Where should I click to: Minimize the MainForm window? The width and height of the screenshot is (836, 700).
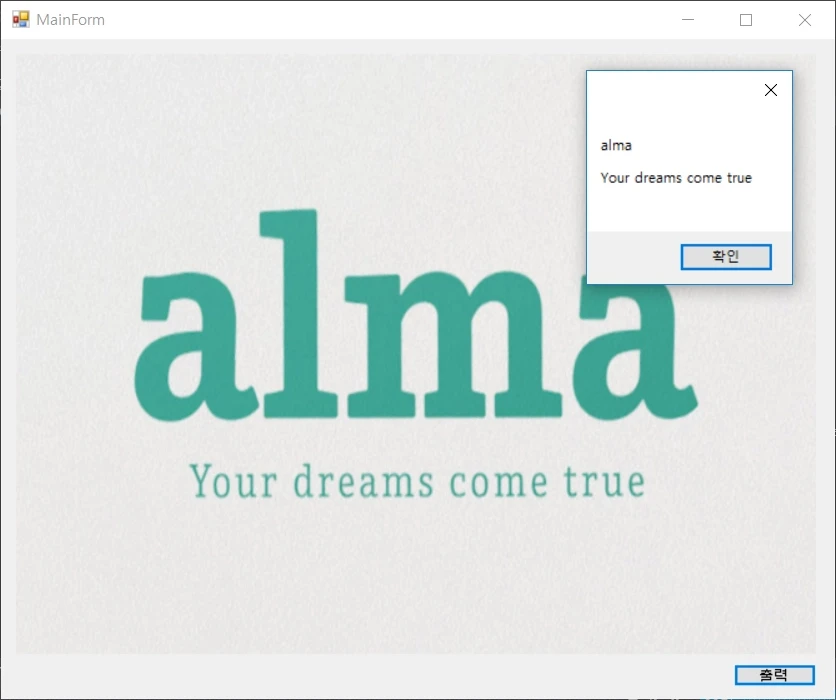687,20
